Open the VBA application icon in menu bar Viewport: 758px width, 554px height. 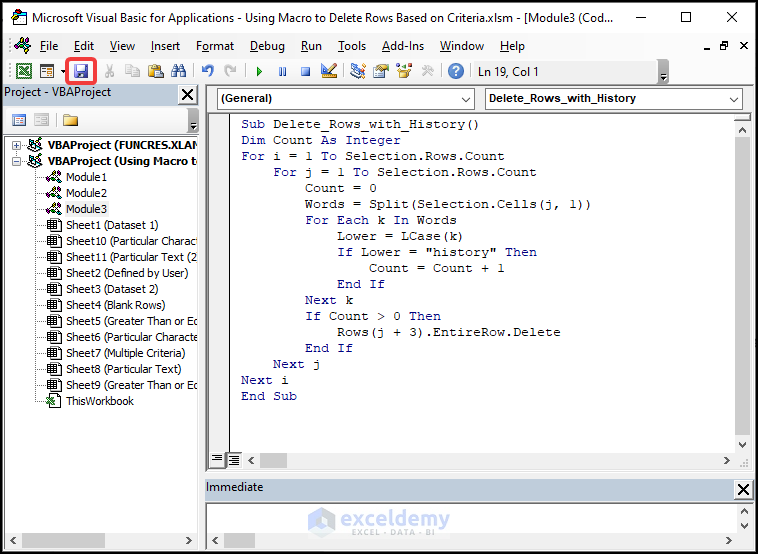[x=22, y=46]
